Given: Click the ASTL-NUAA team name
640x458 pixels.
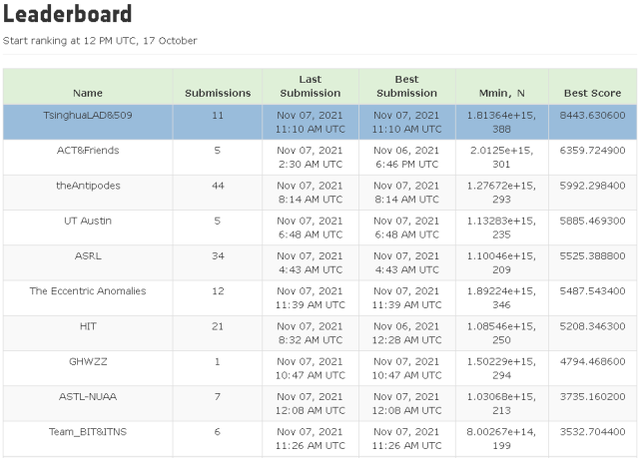Looking at the screenshot, I should tap(88, 396).
